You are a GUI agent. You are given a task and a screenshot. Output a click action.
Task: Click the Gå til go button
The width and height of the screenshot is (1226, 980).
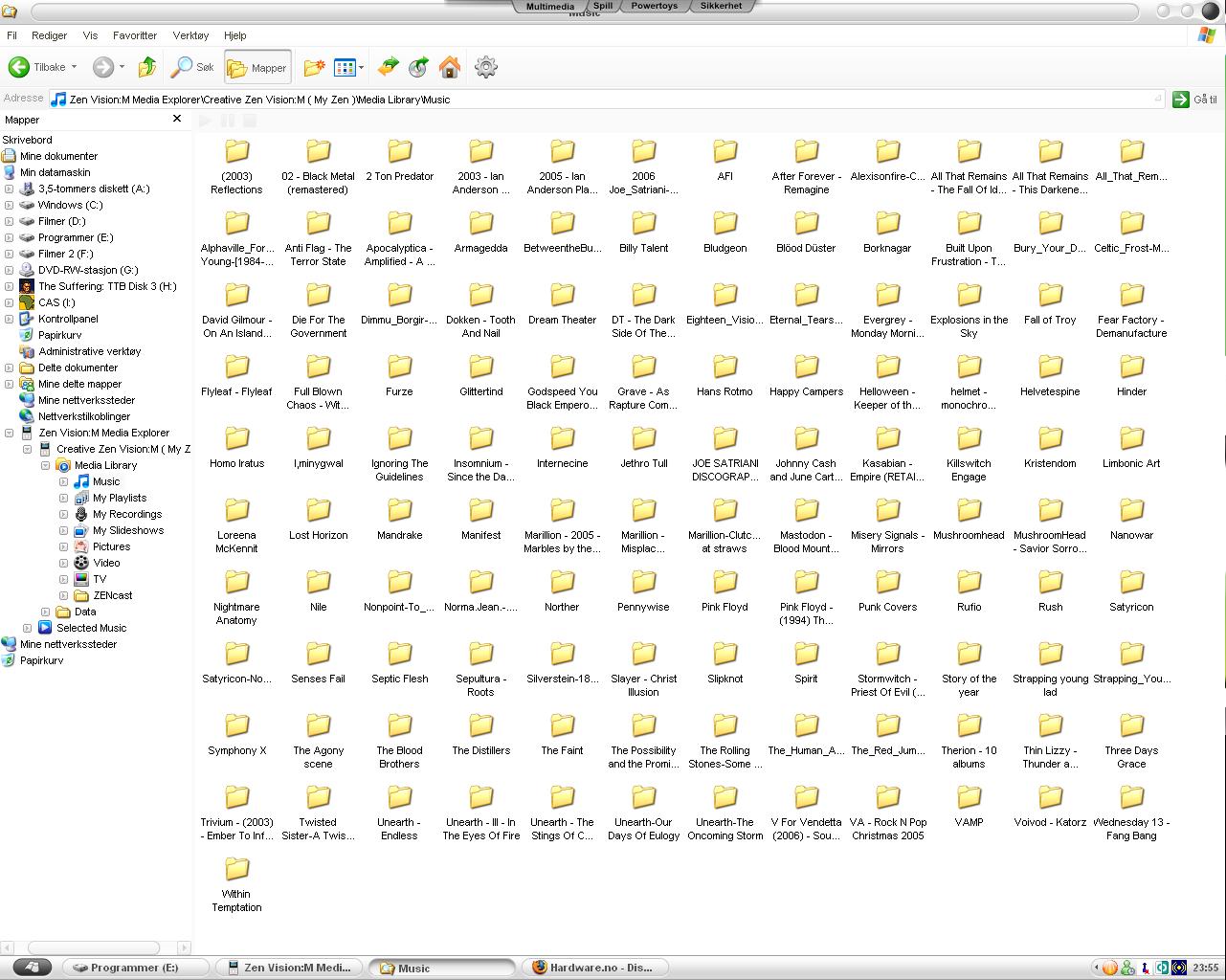coord(1195,99)
